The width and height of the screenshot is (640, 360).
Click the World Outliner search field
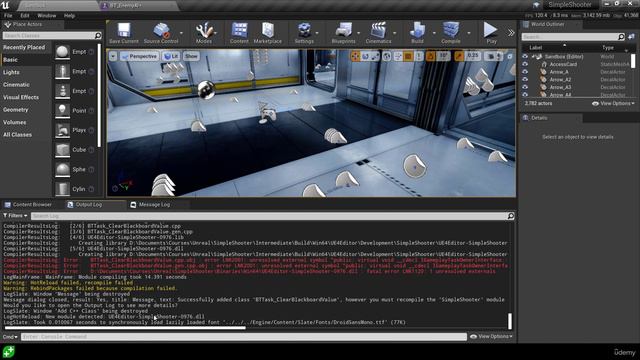pos(573,37)
